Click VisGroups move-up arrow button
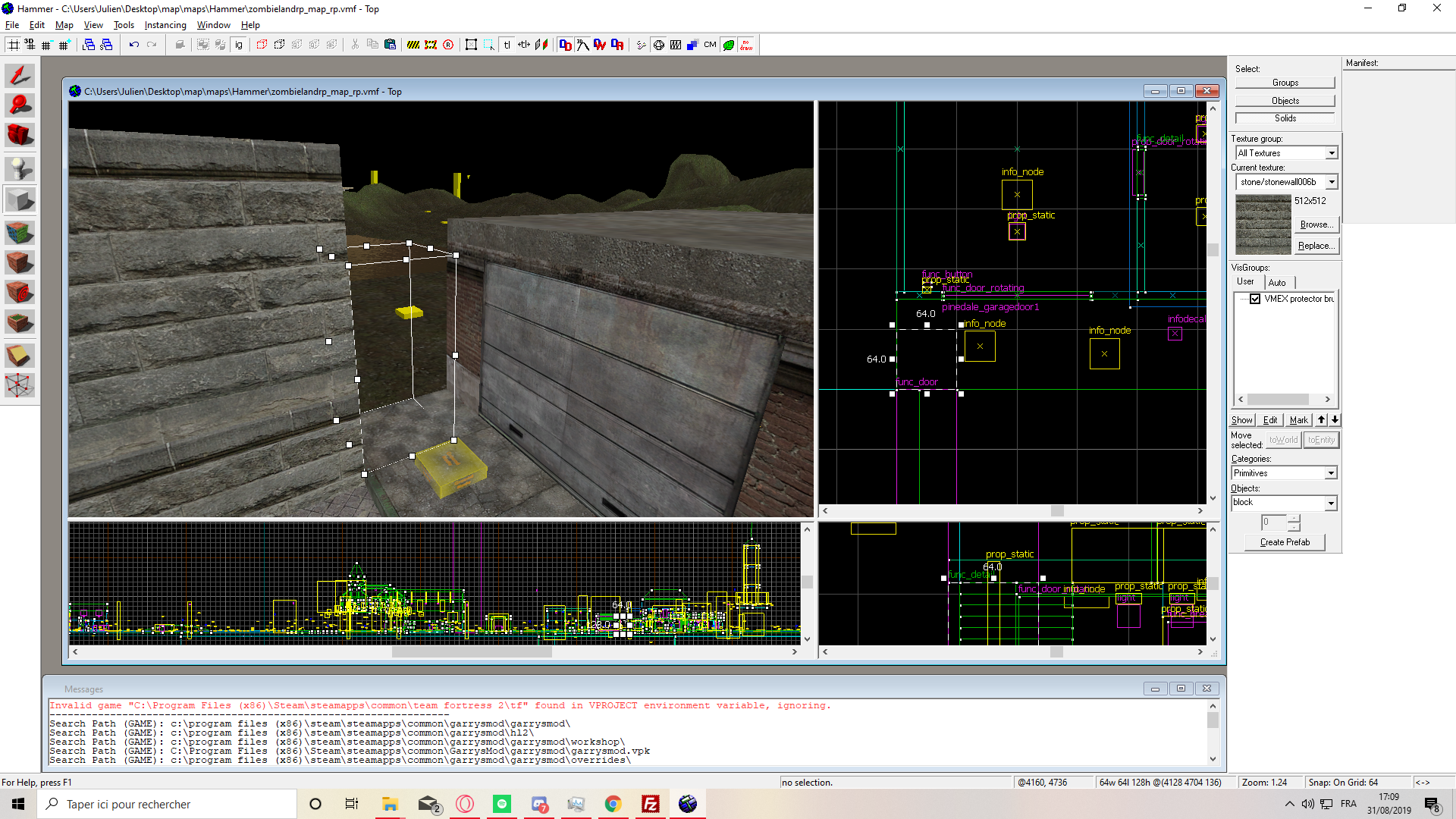Screen dimensions: 1456x819 (1321, 420)
